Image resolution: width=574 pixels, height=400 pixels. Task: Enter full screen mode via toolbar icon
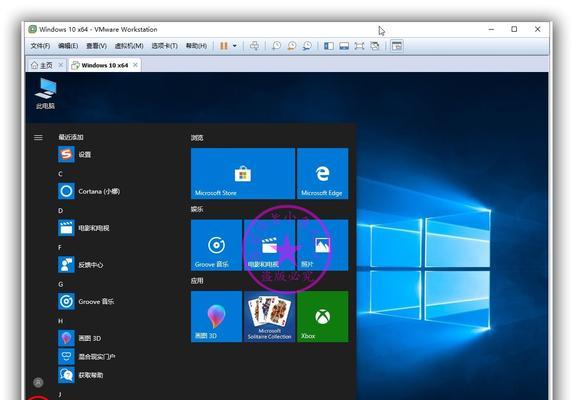[x=359, y=46]
